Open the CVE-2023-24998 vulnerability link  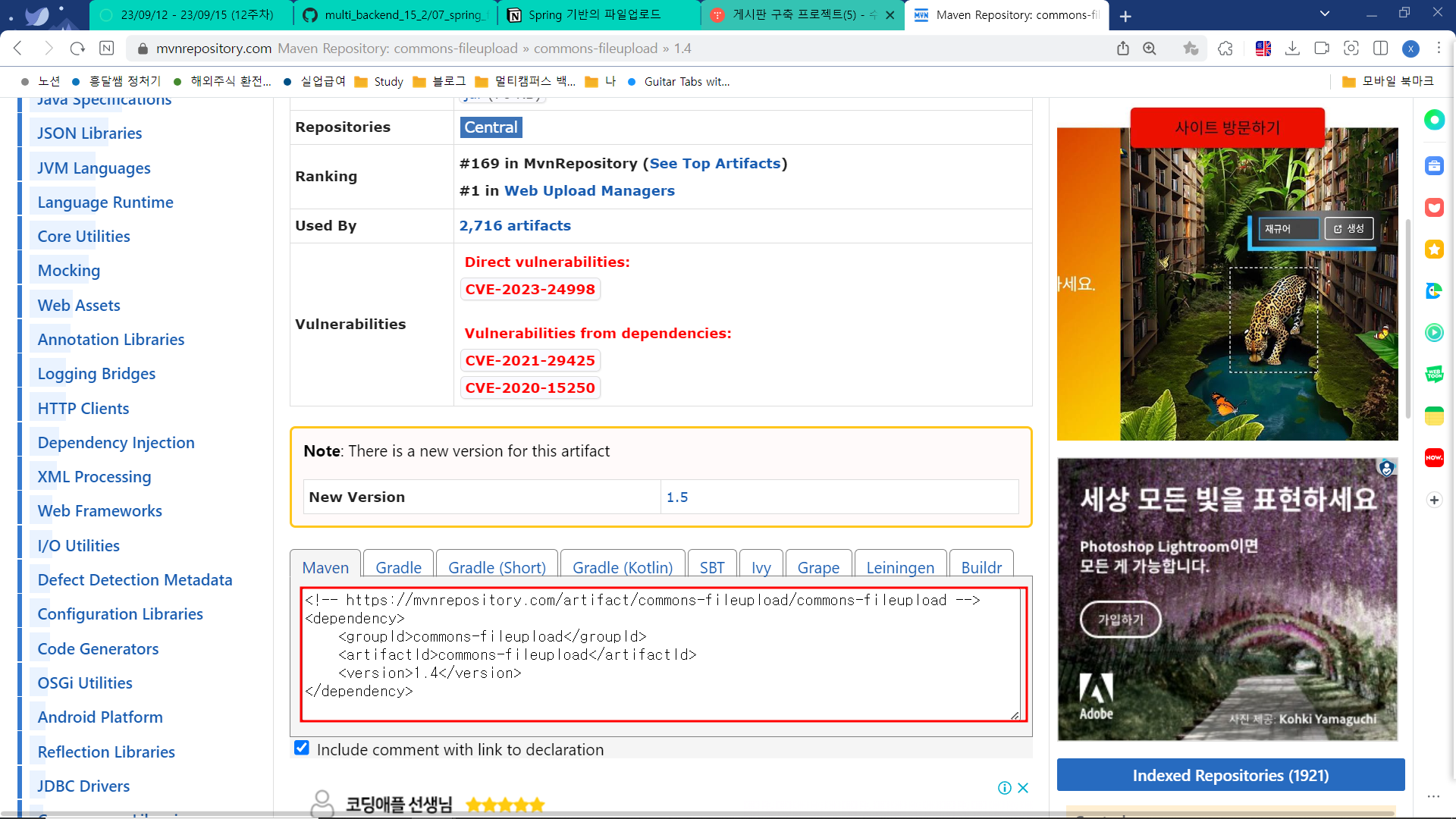pos(530,289)
